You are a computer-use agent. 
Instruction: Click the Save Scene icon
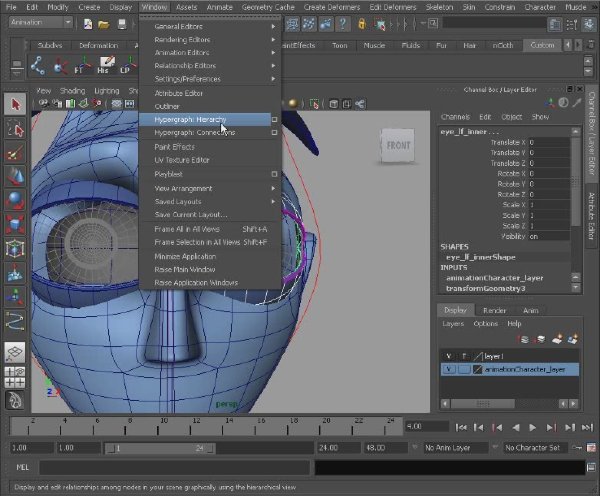(122, 24)
